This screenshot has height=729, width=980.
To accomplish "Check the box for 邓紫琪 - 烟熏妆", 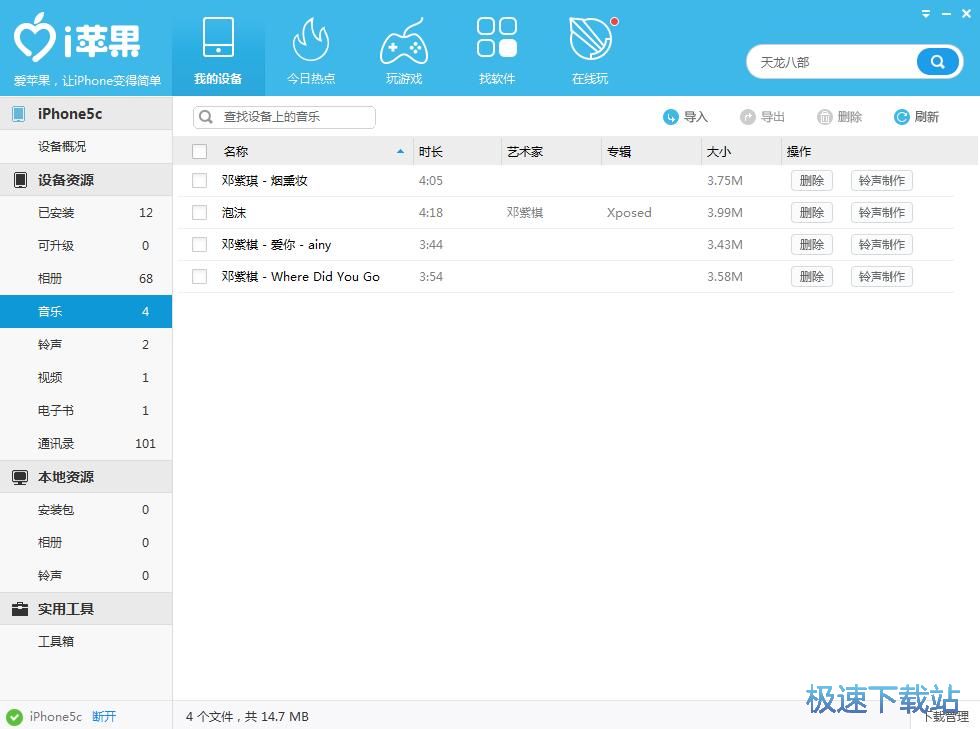I will [x=199, y=181].
